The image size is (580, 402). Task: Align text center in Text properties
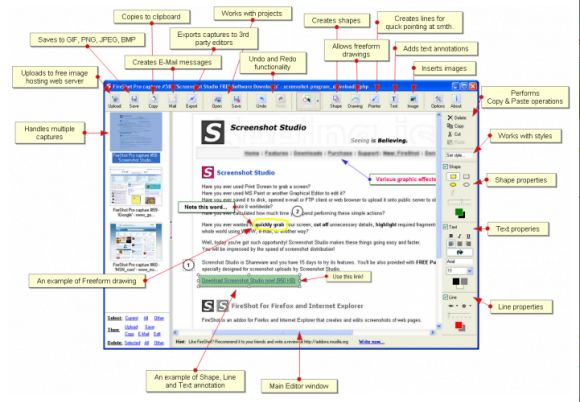(459, 244)
